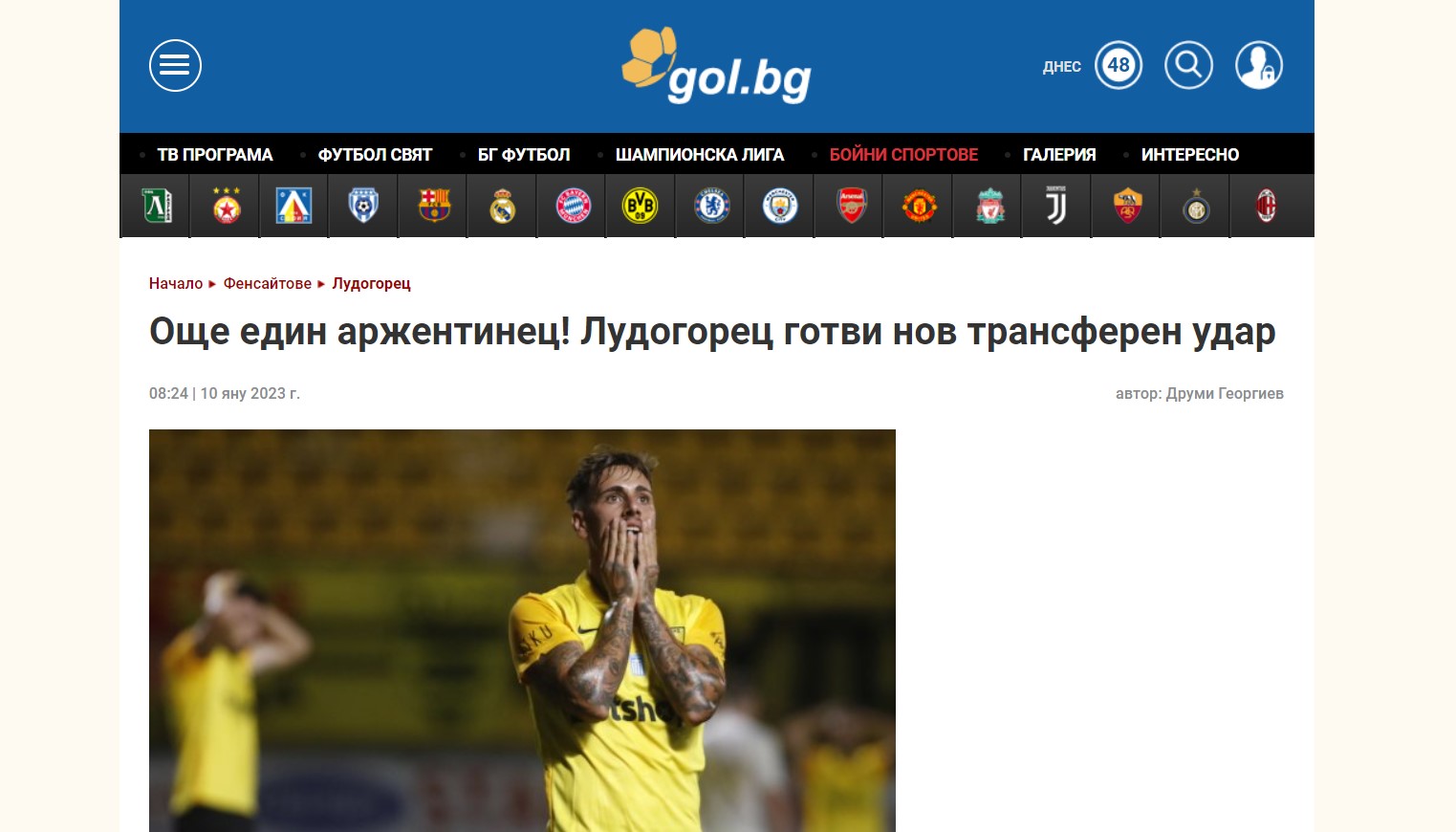
Task: Open the ТВ ПРОГРАМА menu item
Action: (x=215, y=155)
